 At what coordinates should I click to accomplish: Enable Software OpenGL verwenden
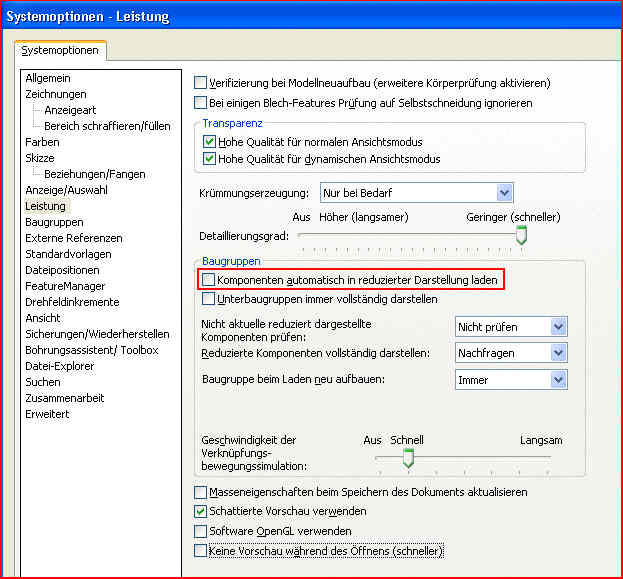coord(200,531)
